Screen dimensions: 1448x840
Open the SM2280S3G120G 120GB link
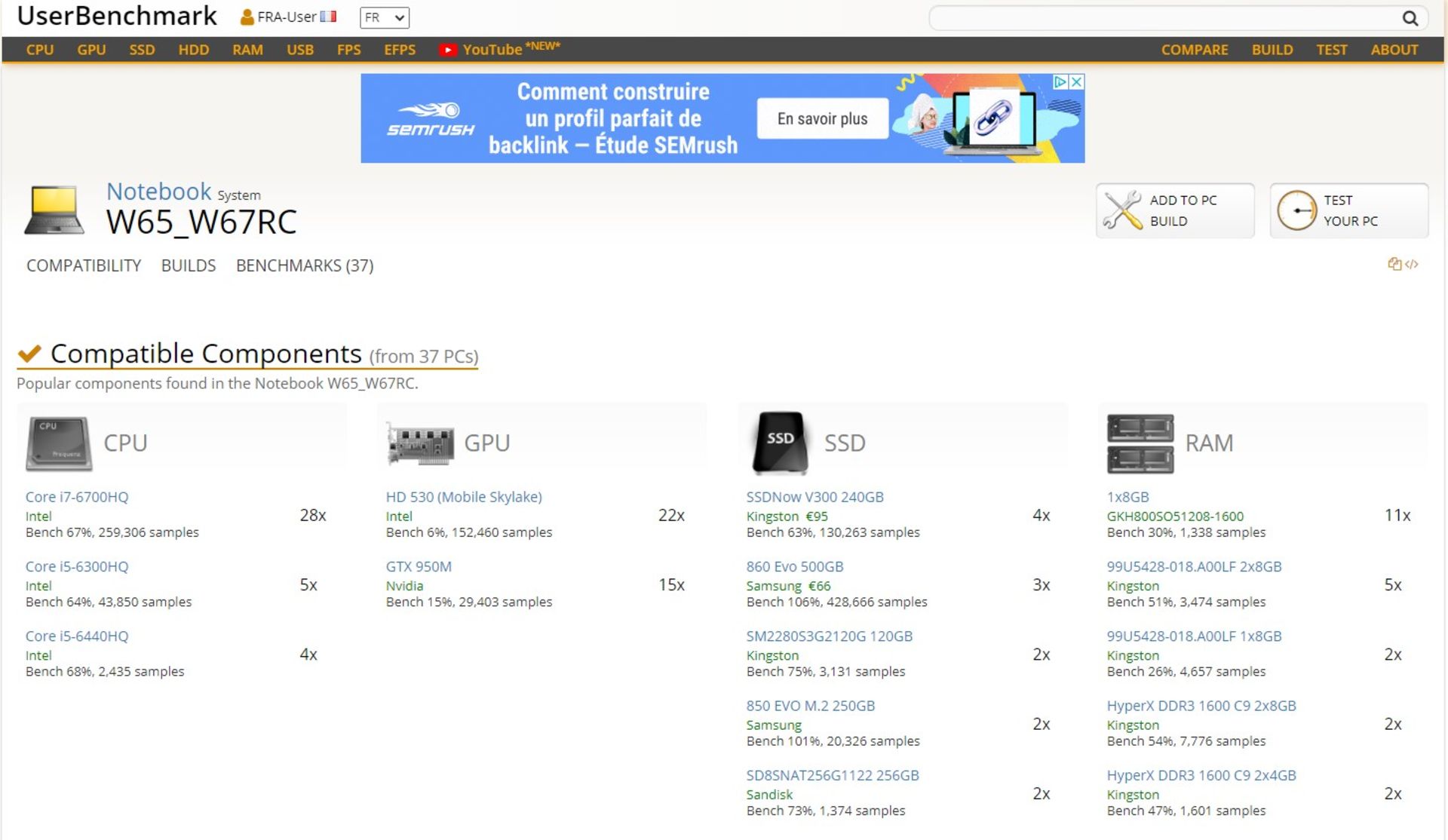click(x=830, y=636)
